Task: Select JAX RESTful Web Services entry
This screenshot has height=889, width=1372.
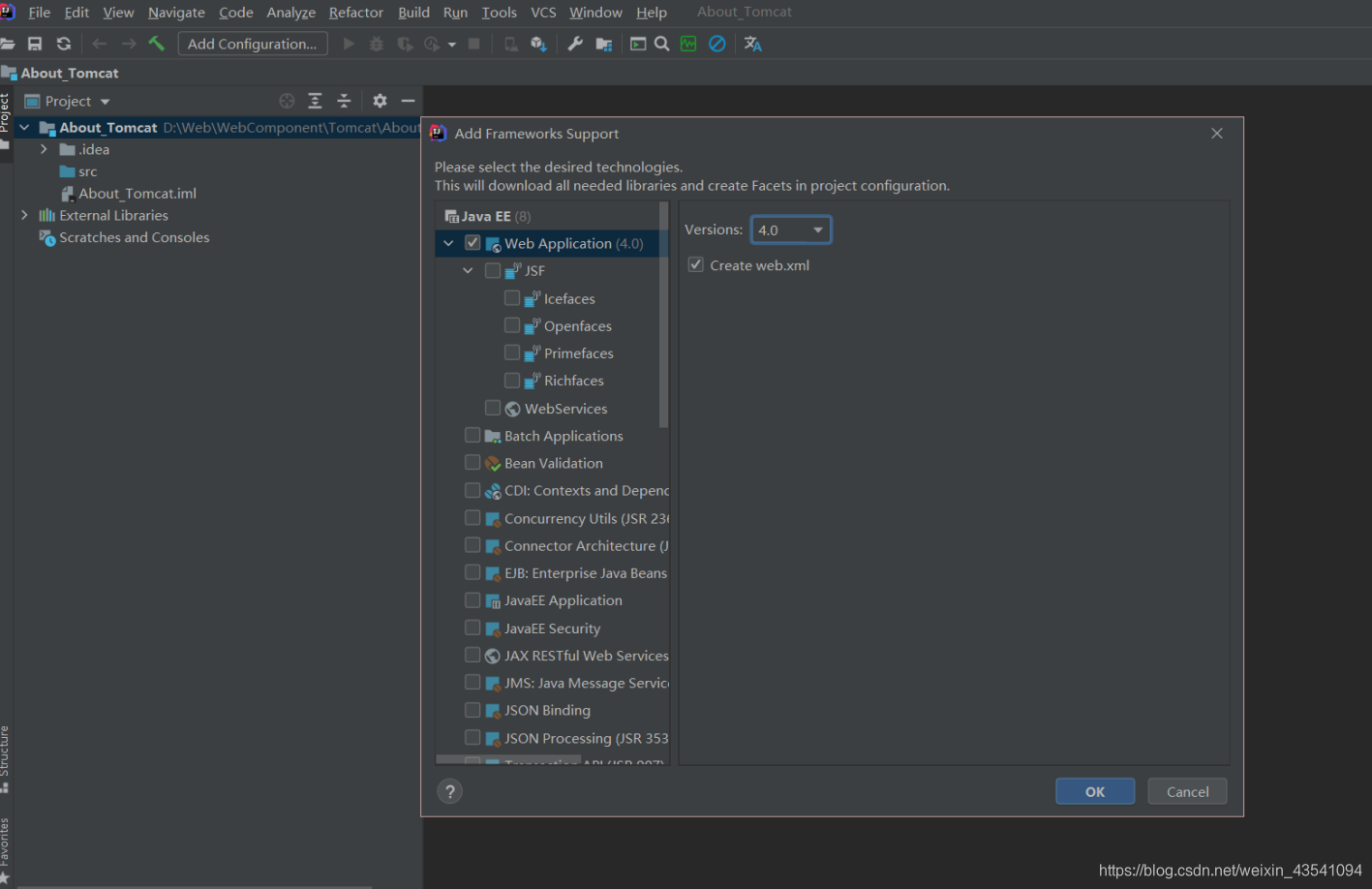Action: pyautogui.click(x=587, y=656)
